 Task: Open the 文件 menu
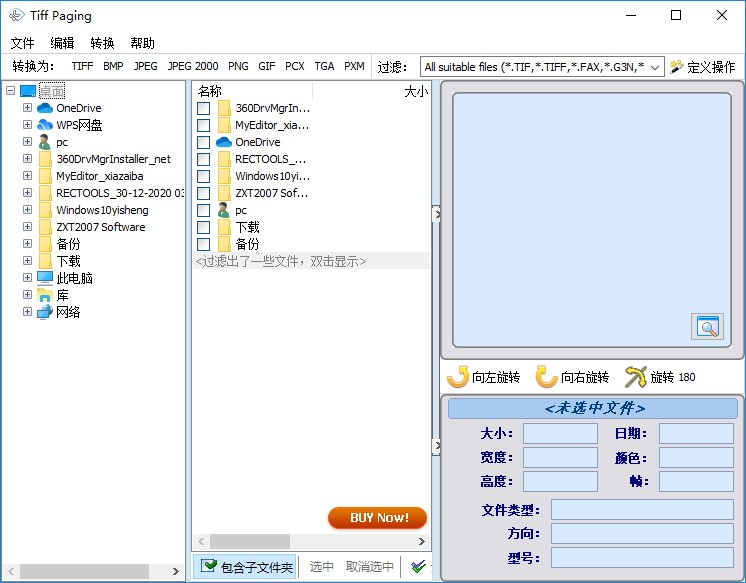[x=22, y=43]
